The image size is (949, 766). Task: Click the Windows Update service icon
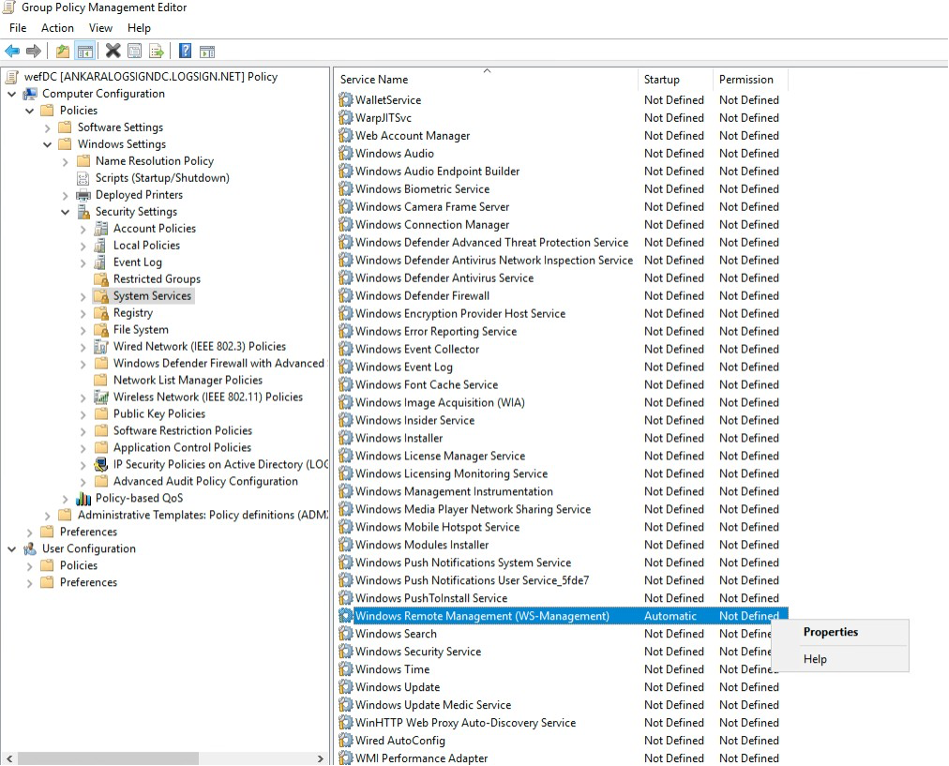346,687
